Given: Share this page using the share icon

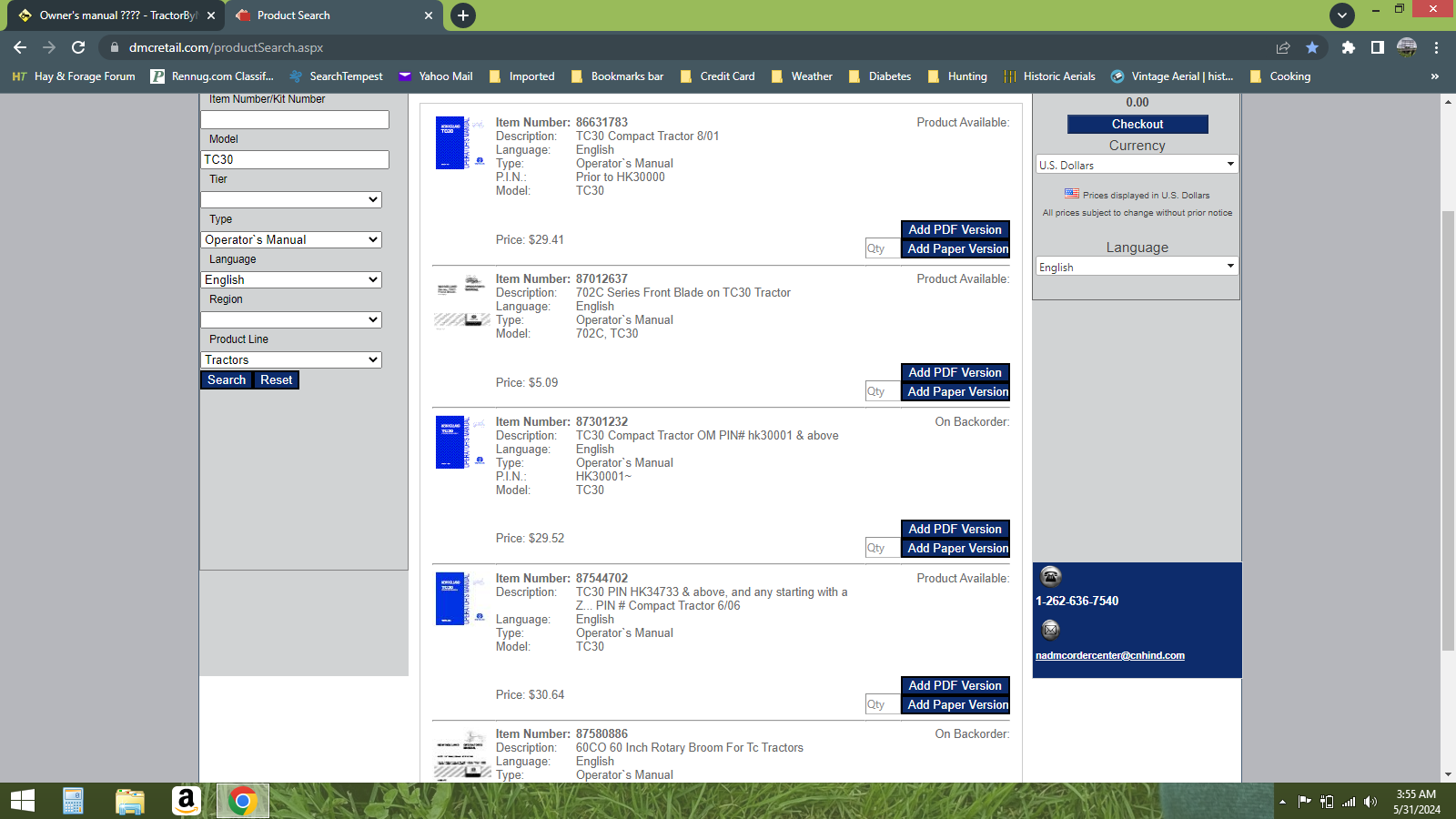Looking at the screenshot, I should coord(1283,47).
